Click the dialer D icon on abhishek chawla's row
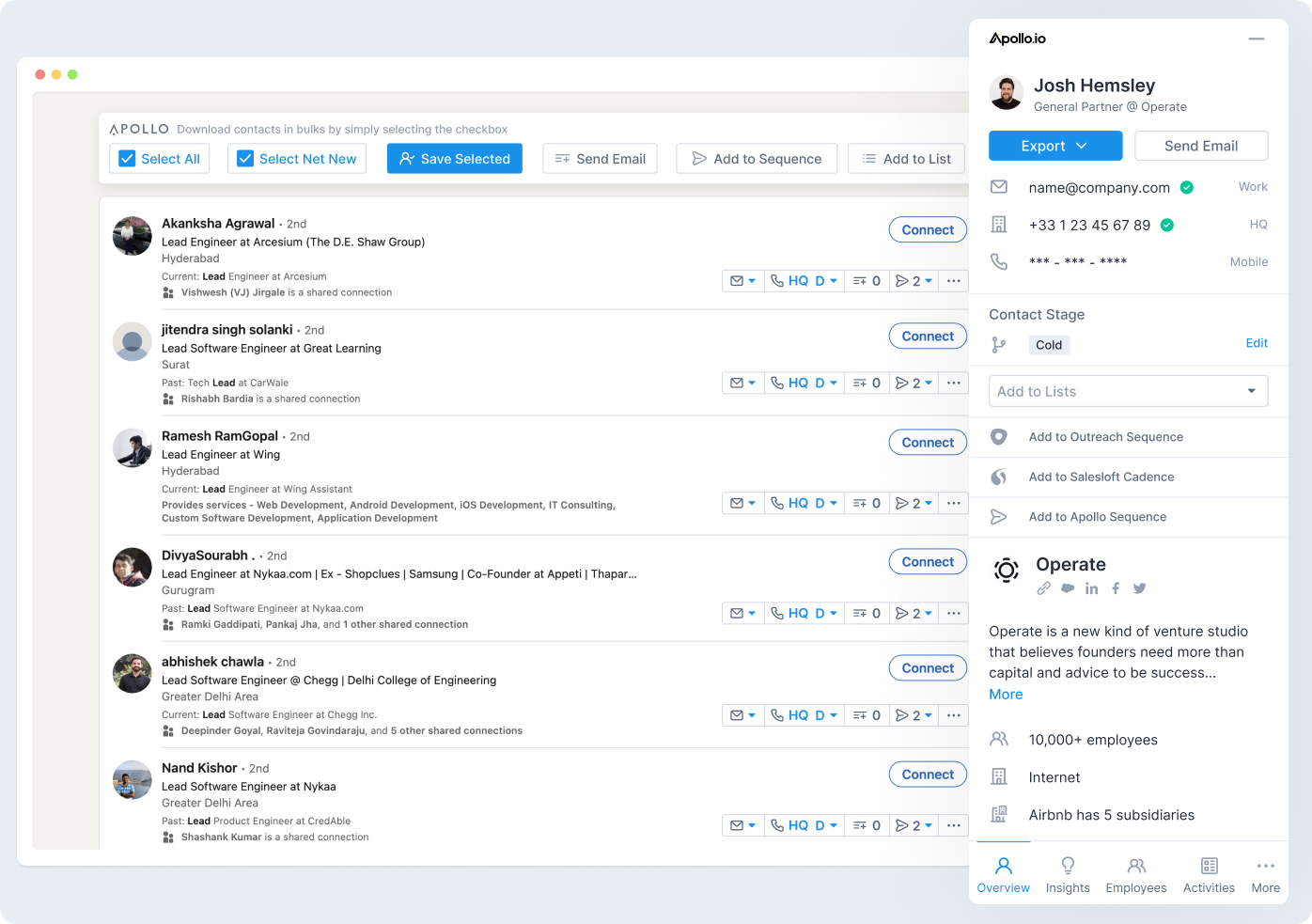Screen dimensions: 1312x924 tap(820, 714)
